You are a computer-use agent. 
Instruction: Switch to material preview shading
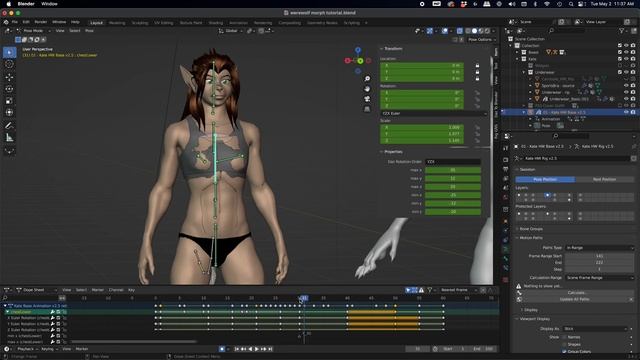point(481,31)
